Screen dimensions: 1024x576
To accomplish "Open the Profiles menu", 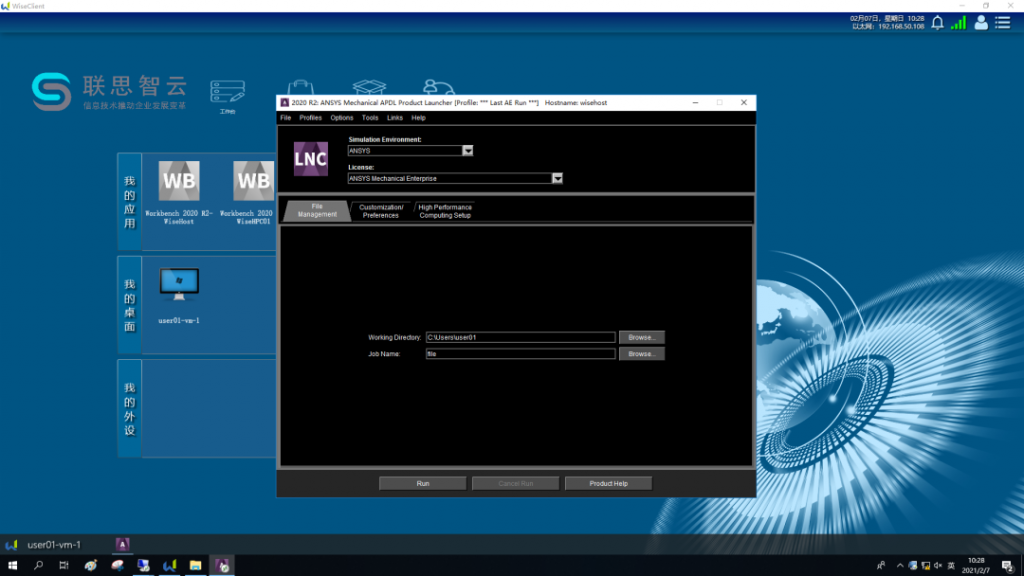I will [310, 117].
